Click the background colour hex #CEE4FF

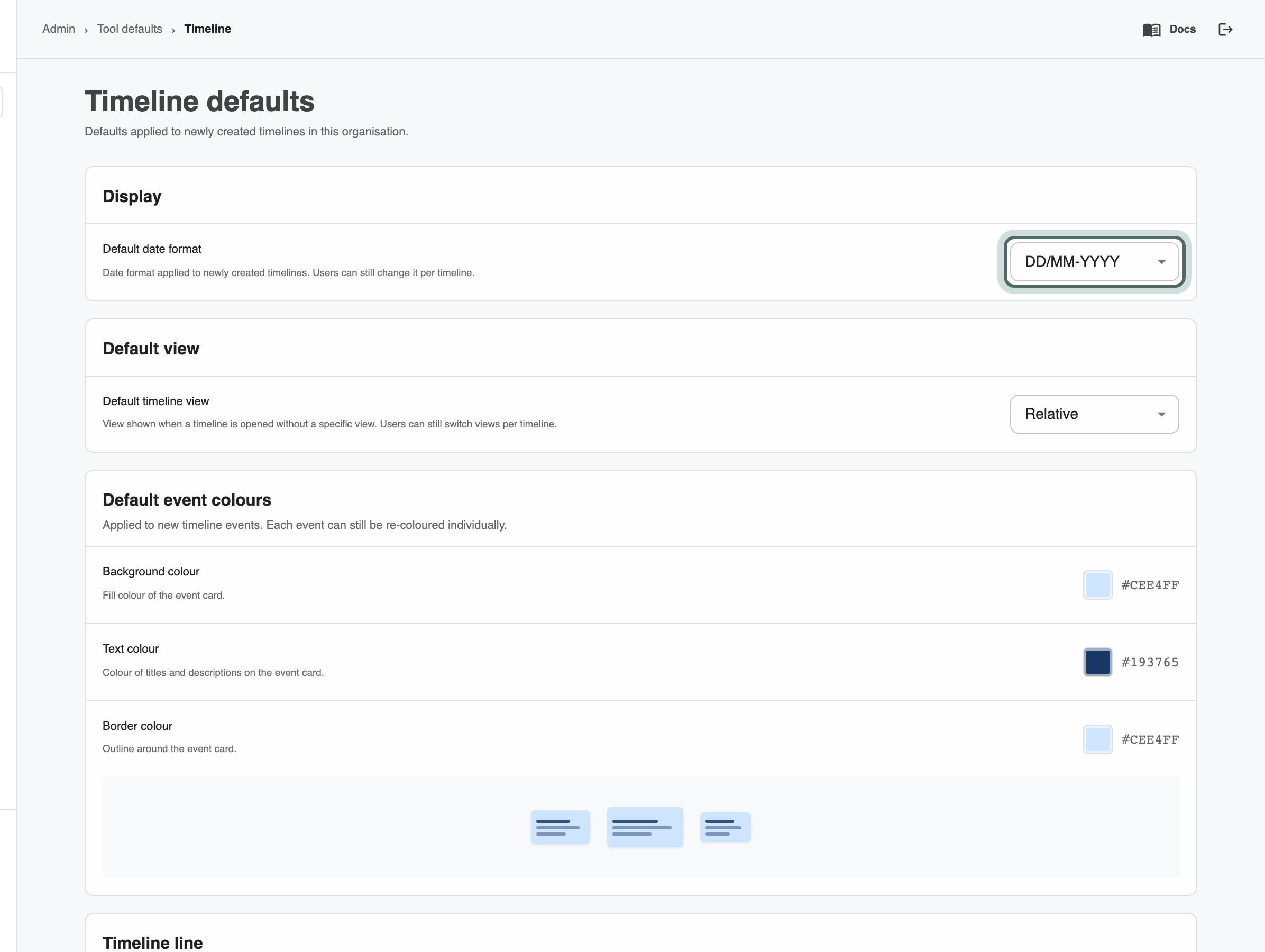(x=1150, y=585)
